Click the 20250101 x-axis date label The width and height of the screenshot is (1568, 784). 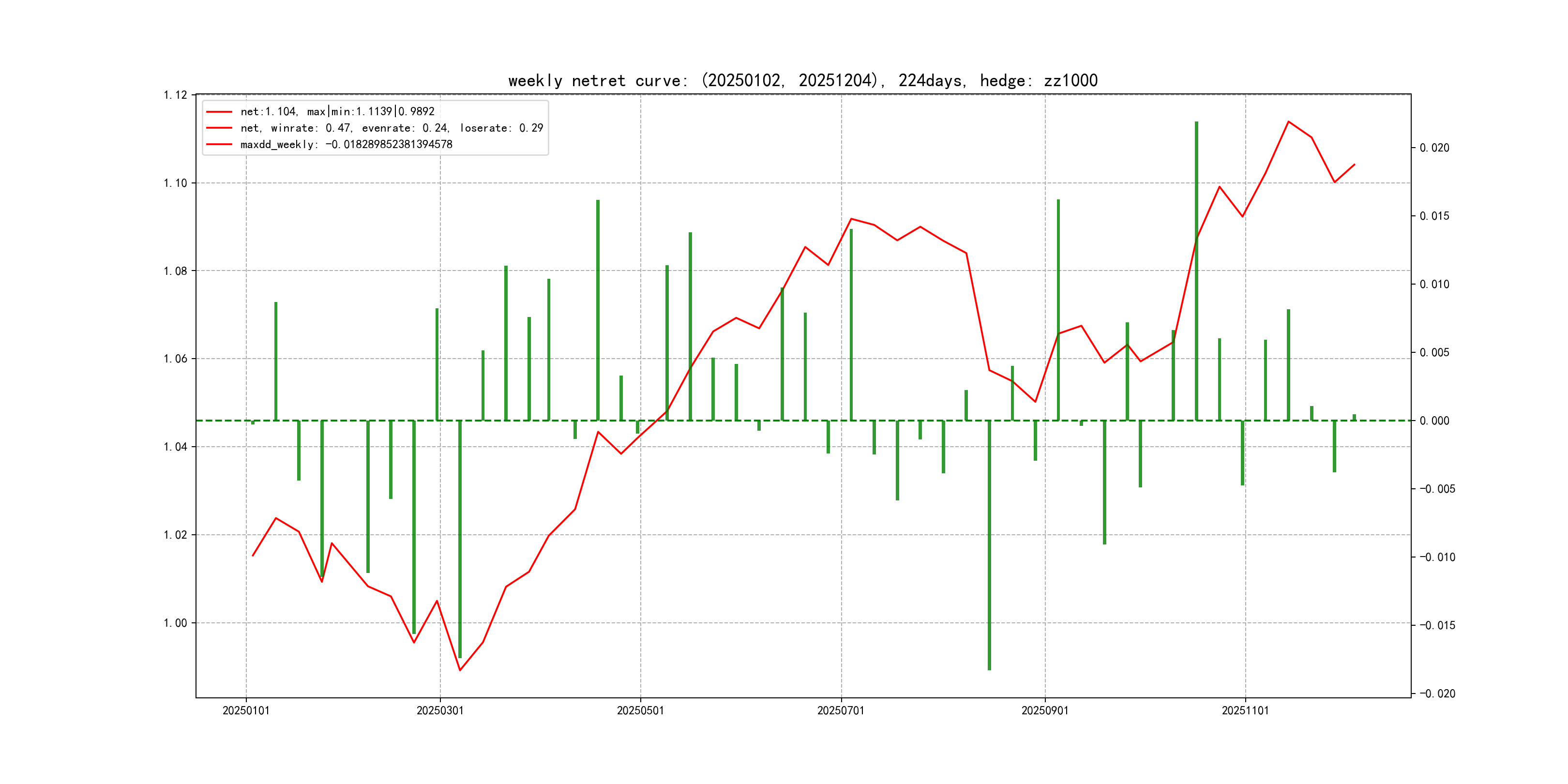246,710
